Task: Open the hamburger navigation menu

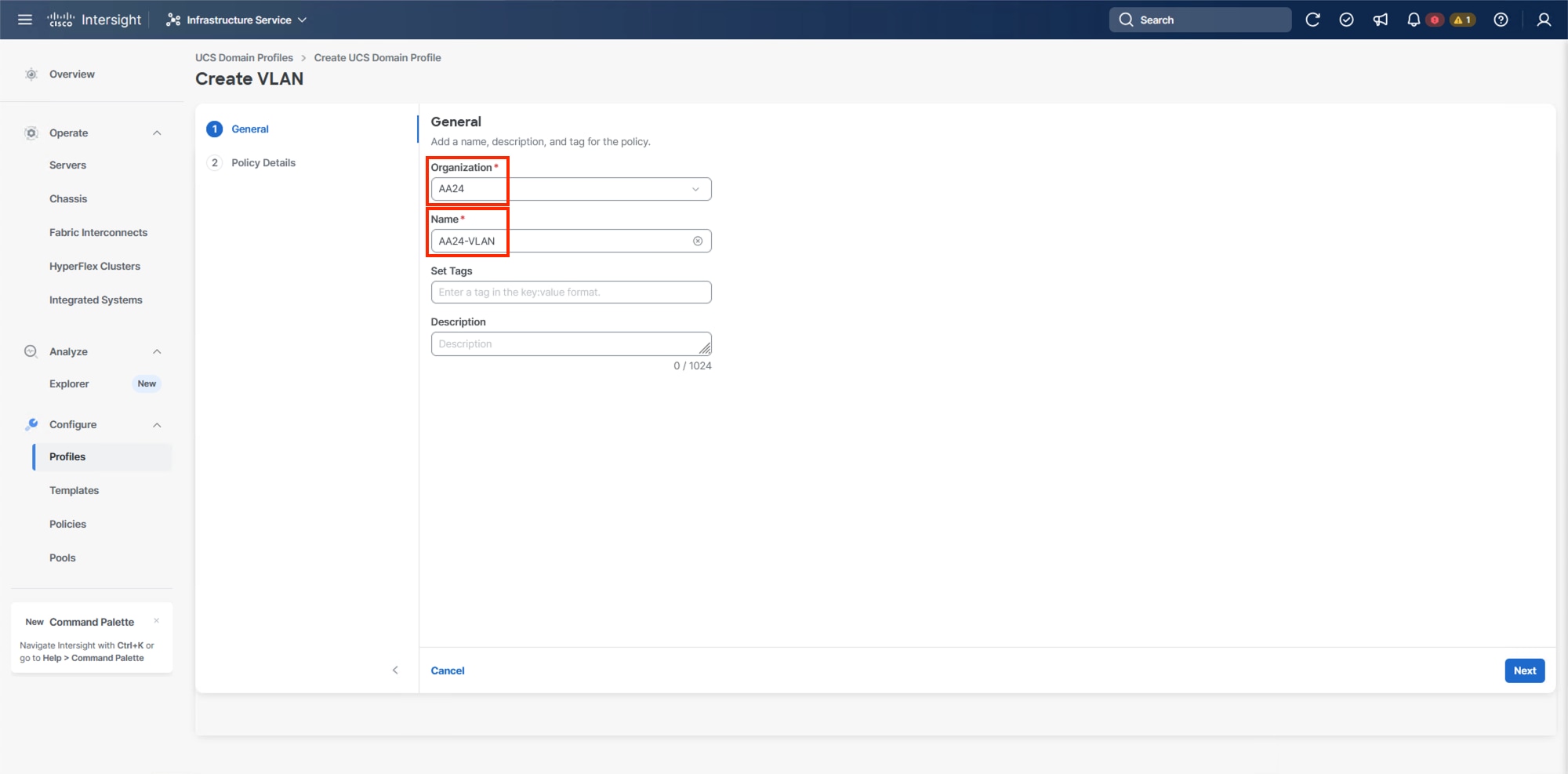Action: tap(24, 20)
